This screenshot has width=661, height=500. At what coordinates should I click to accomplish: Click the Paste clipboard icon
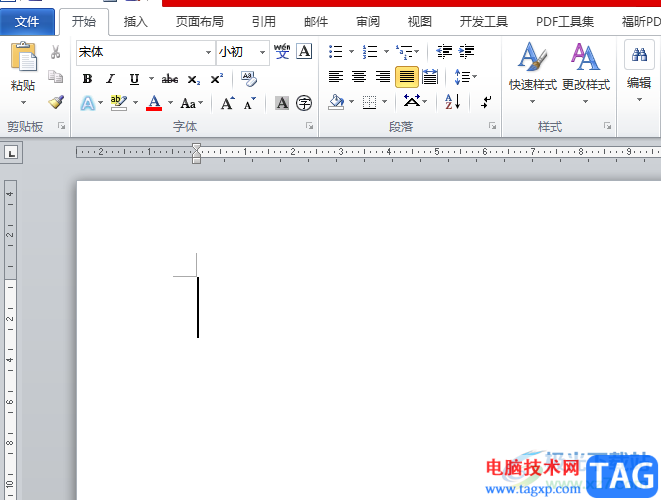pos(24,56)
